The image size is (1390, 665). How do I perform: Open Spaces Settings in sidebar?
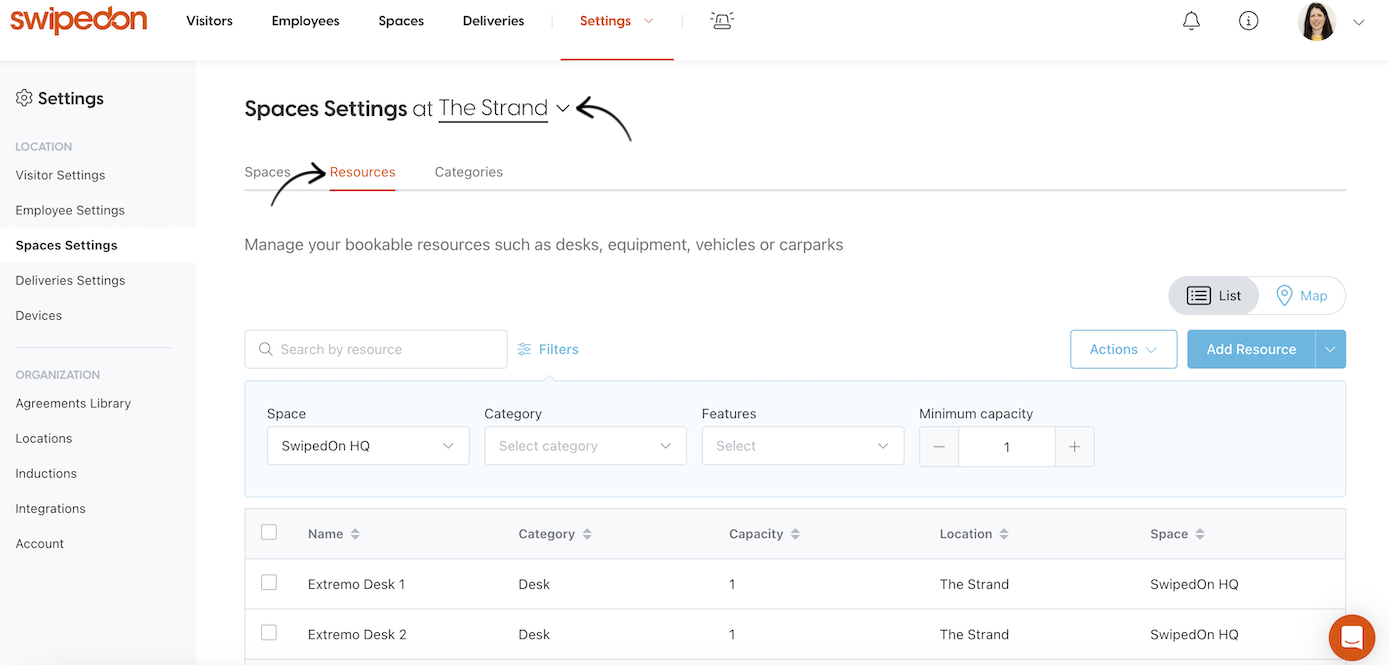point(66,245)
